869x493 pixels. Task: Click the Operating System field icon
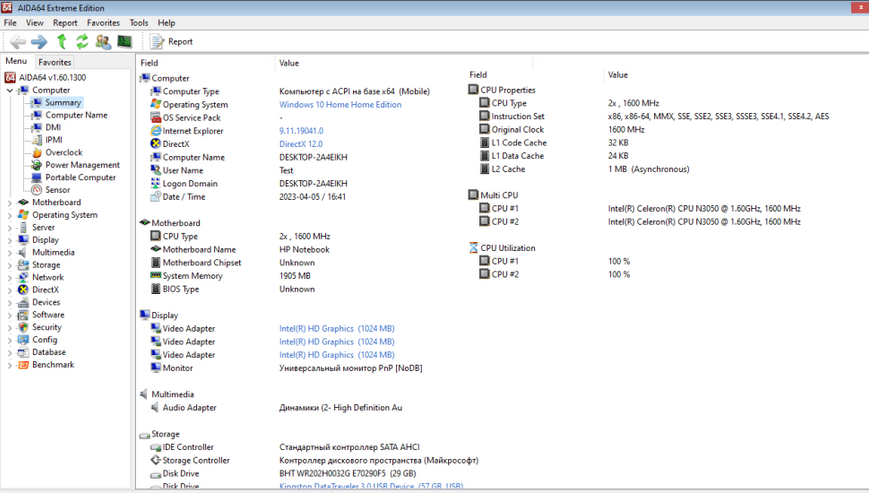point(156,104)
